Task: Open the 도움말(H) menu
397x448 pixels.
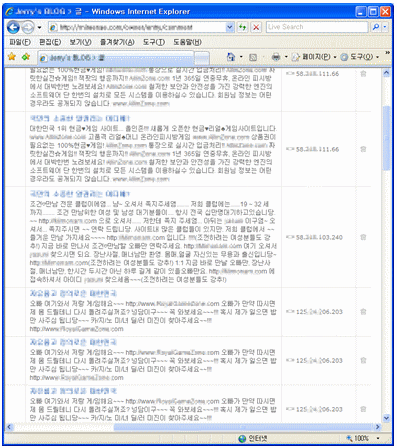Action: click(x=187, y=42)
